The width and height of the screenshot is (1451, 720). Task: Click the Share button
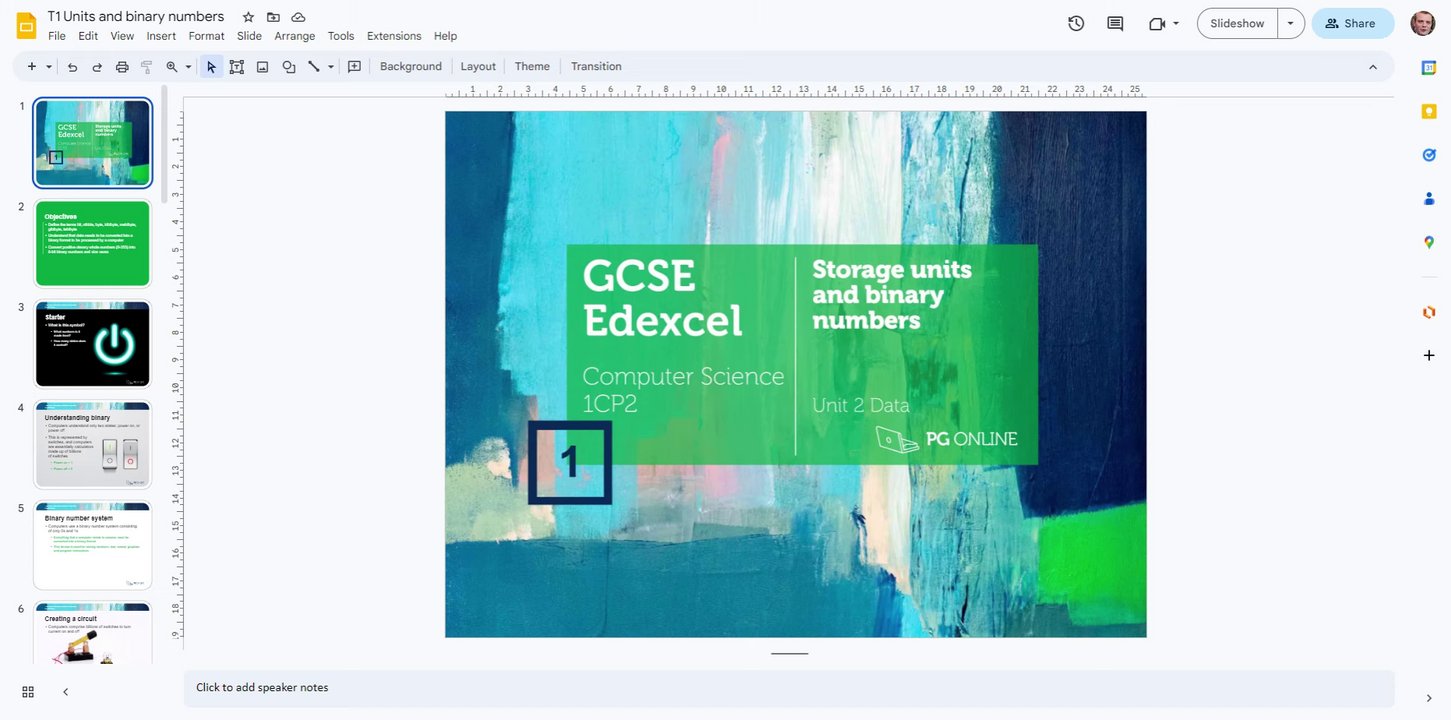pyautogui.click(x=1352, y=23)
